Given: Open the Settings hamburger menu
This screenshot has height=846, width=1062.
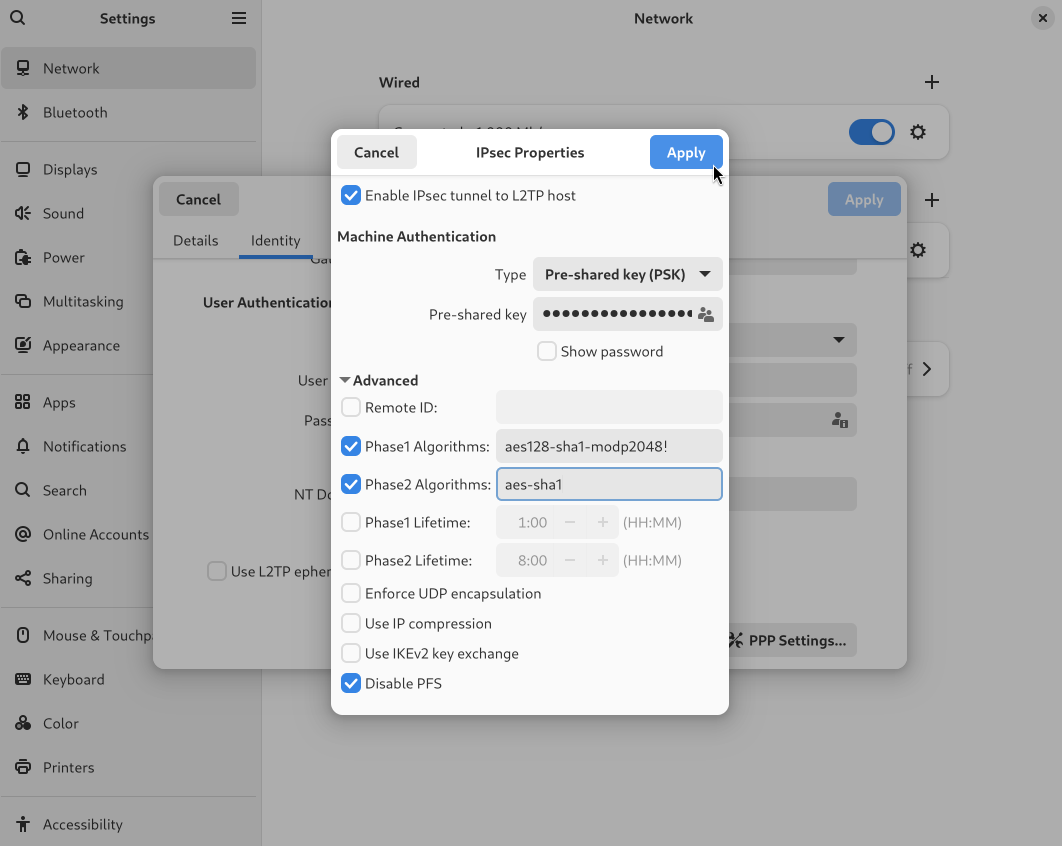Looking at the screenshot, I should coord(238,18).
